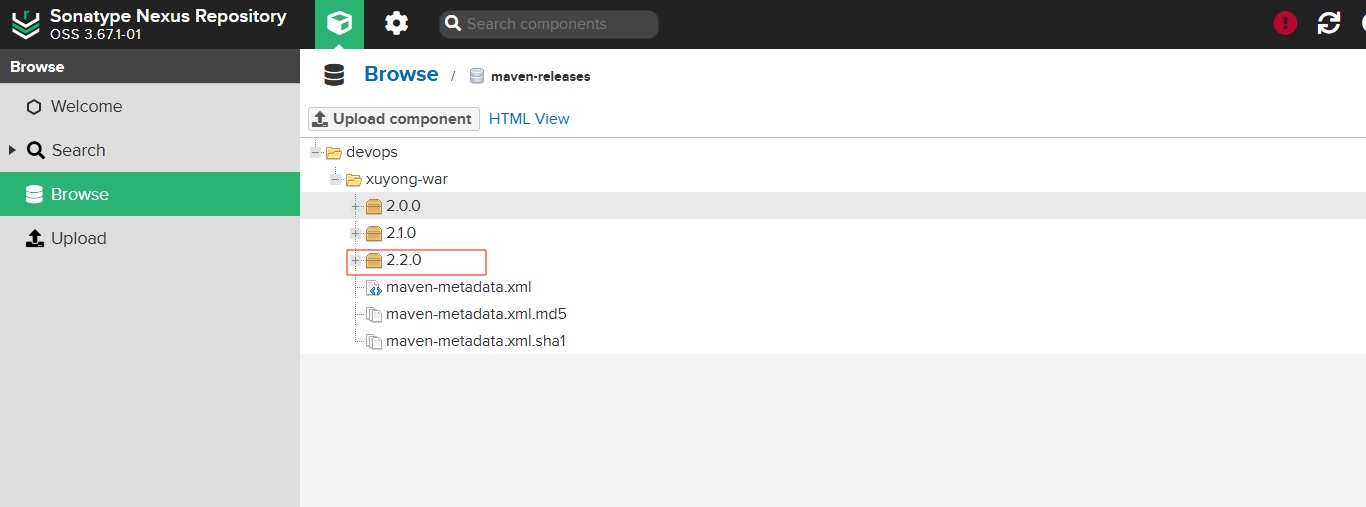
Task: Click the maven-metadata.xml file icon
Action: click(374, 288)
